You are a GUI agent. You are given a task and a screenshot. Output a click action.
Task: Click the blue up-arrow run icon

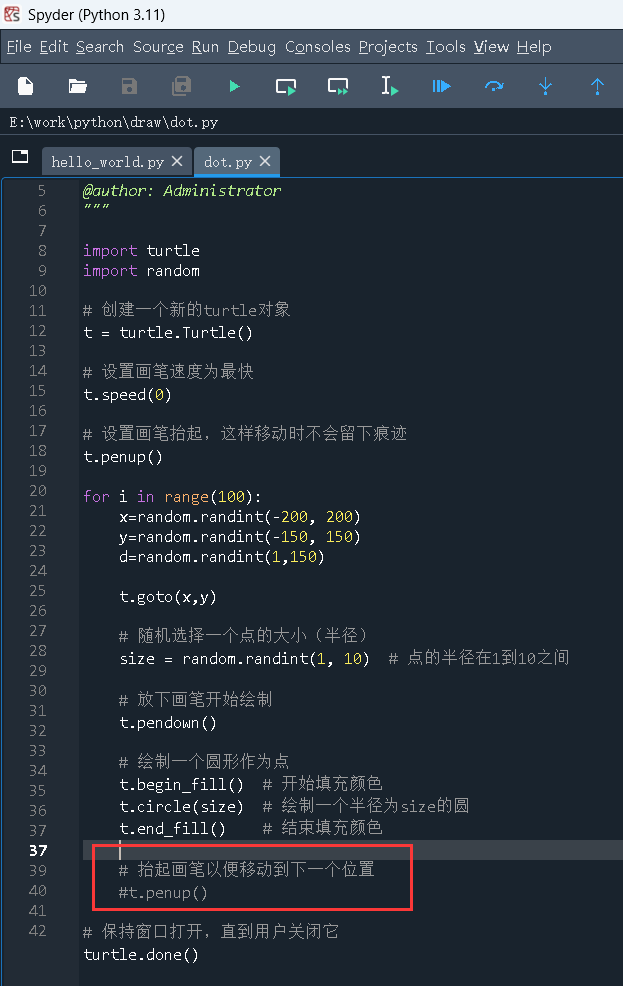point(597,86)
